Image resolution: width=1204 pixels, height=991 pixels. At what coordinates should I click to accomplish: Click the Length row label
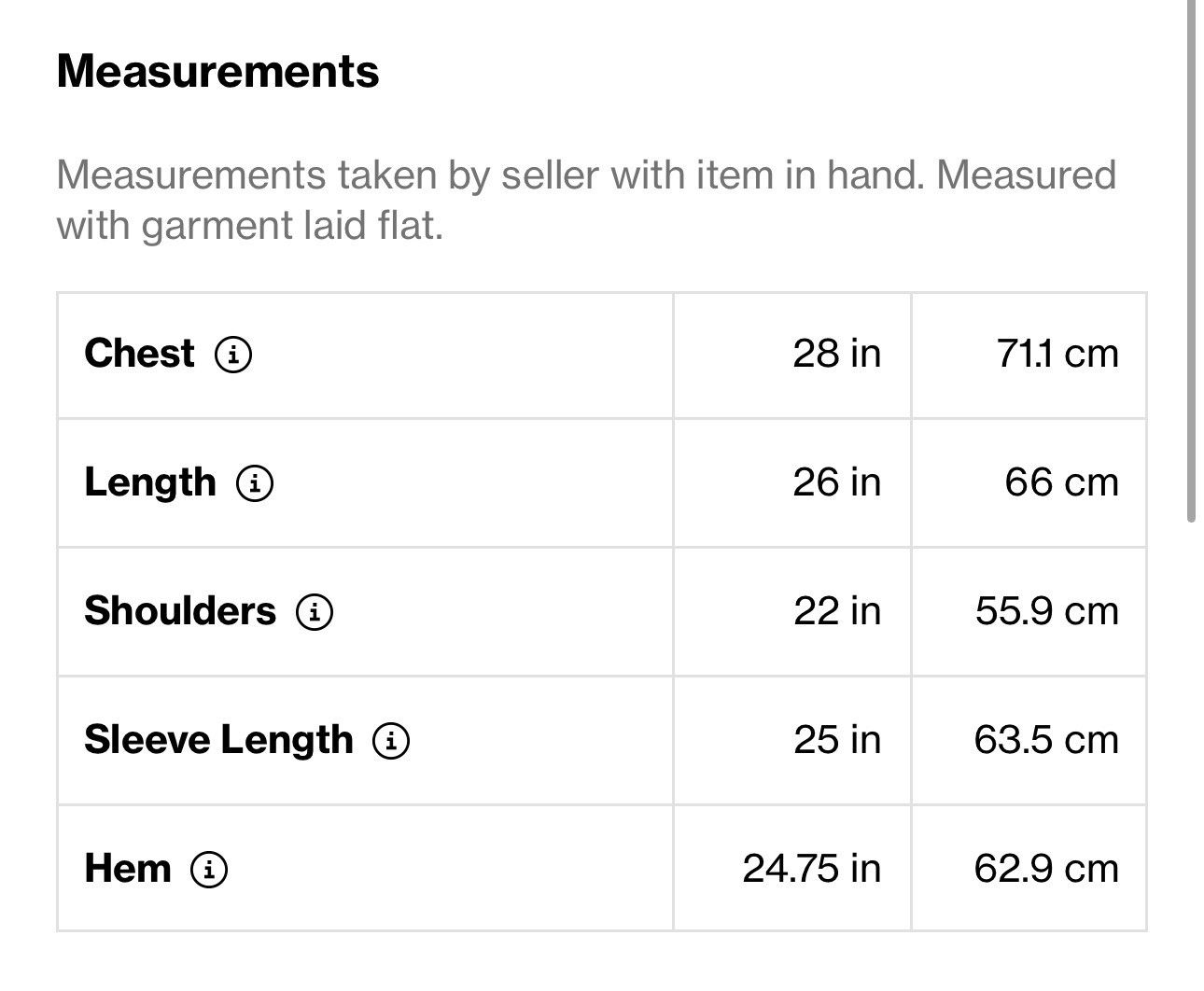pyautogui.click(x=149, y=482)
